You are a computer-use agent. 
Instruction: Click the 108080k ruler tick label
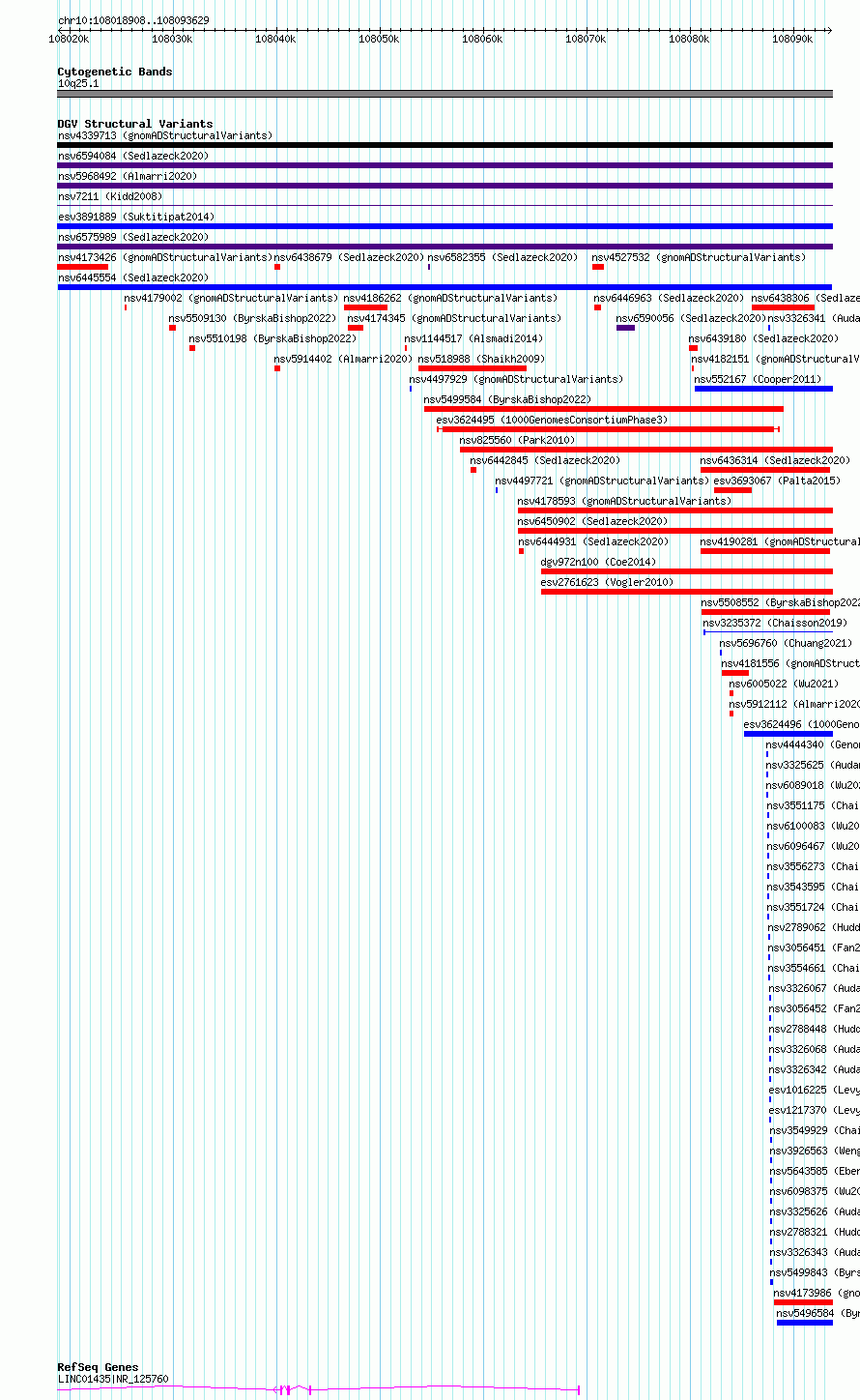[x=689, y=39]
